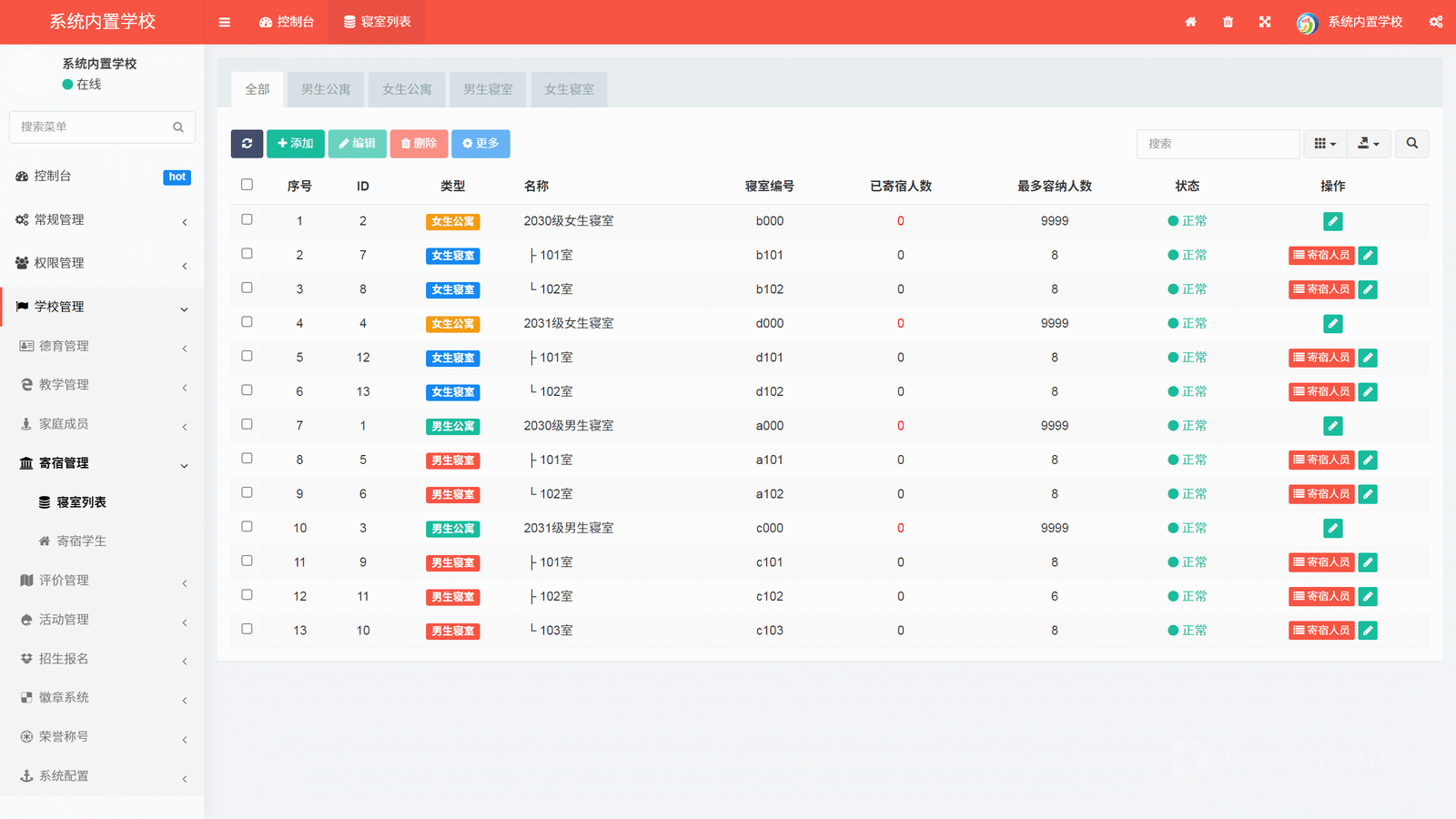Open settings gears icon at top right

[1435, 22]
